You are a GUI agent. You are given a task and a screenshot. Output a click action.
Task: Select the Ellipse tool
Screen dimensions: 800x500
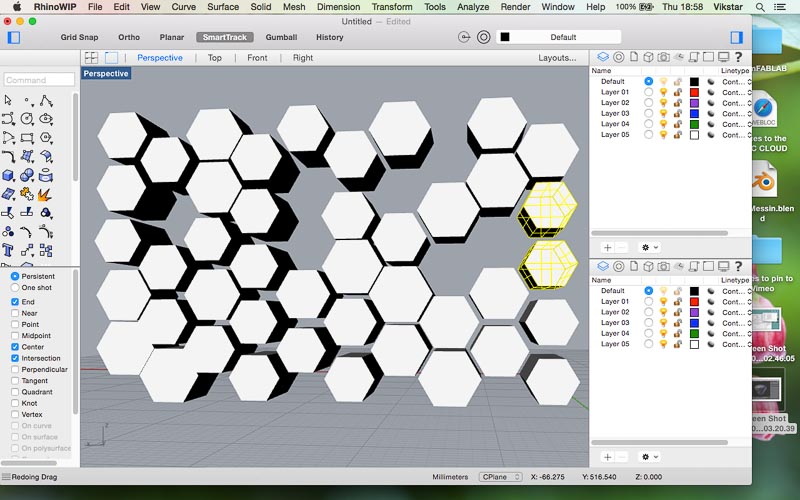click(46, 119)
